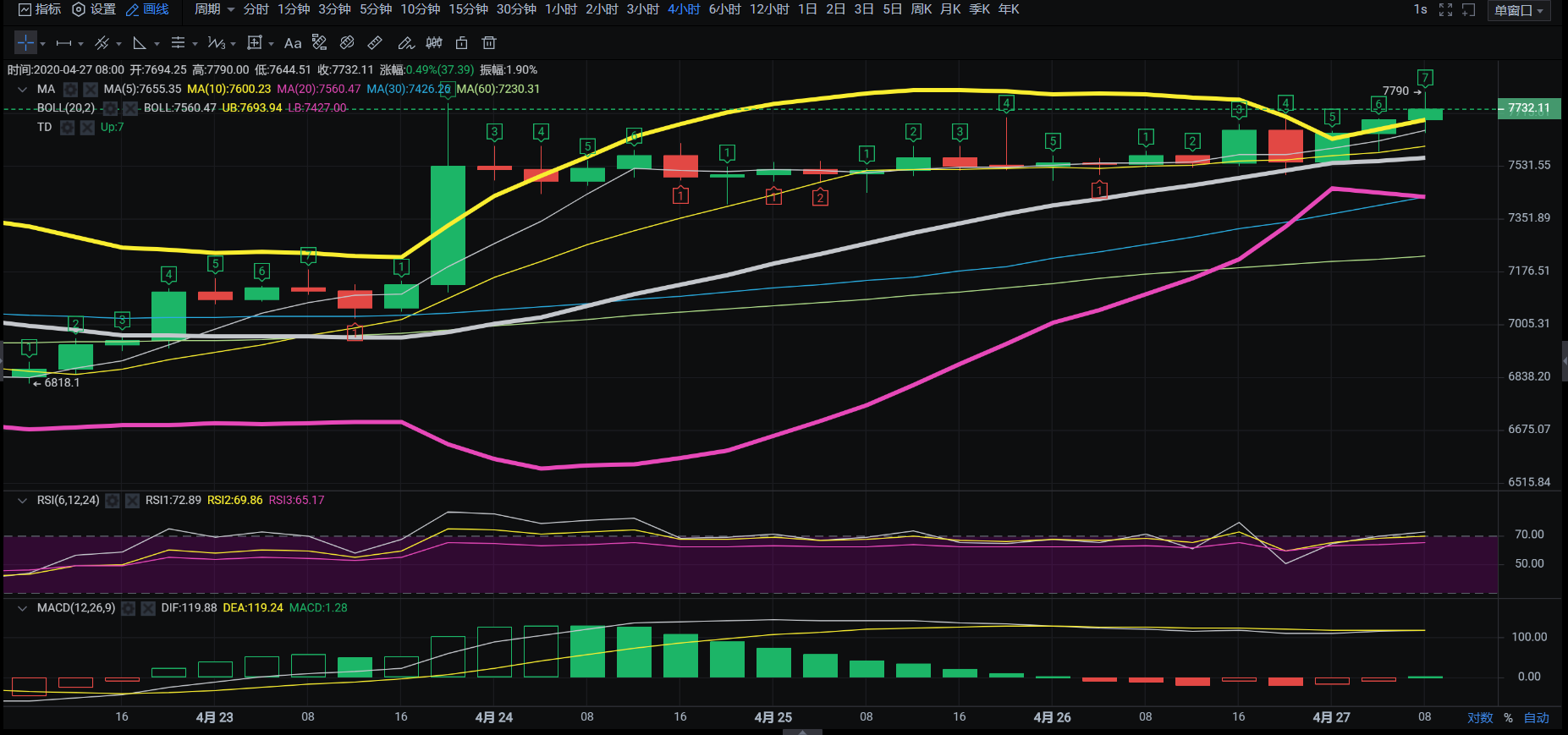This screenshot has height=735, width=1568.
Task: Open RSI(6,12,24) settings gear
Action: [112, 501]
